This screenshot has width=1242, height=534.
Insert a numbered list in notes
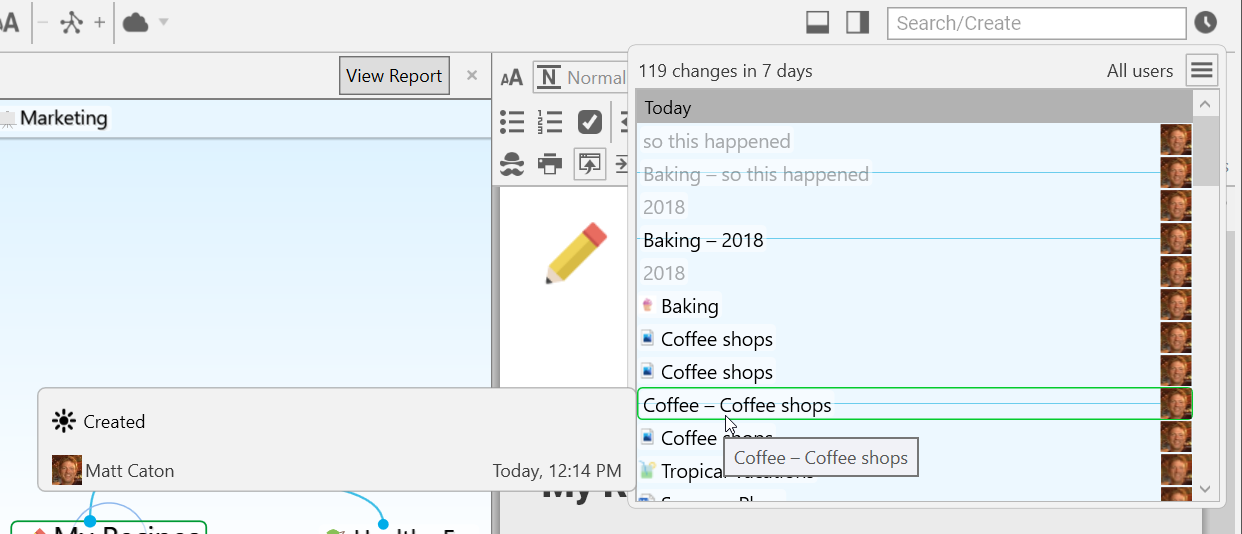tap(550, 122)
